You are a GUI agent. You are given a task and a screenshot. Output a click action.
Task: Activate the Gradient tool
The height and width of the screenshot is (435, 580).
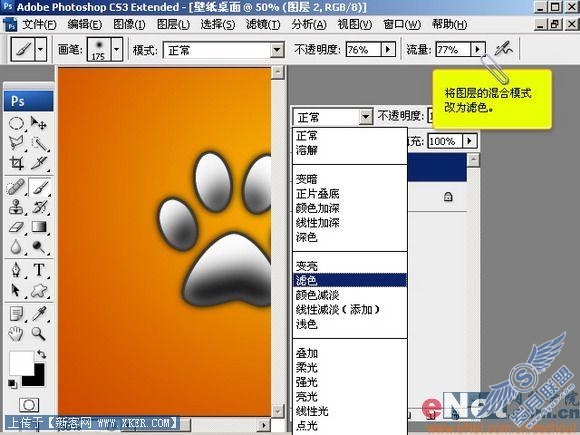(x=39, y=227)
